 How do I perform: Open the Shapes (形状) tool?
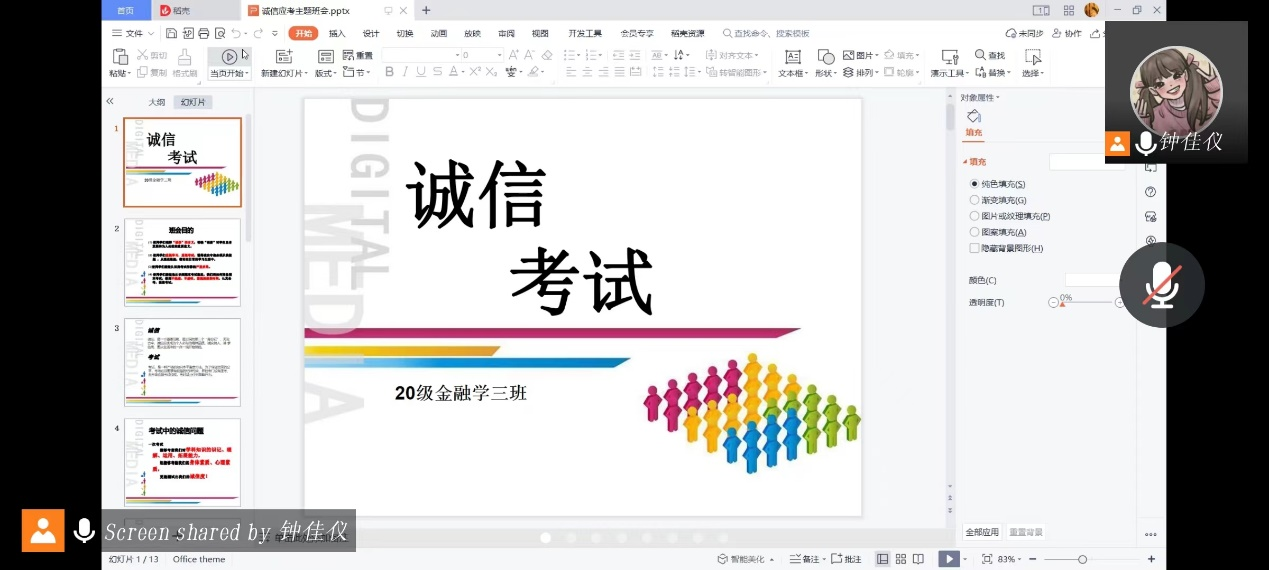click(x=825, y=58)
